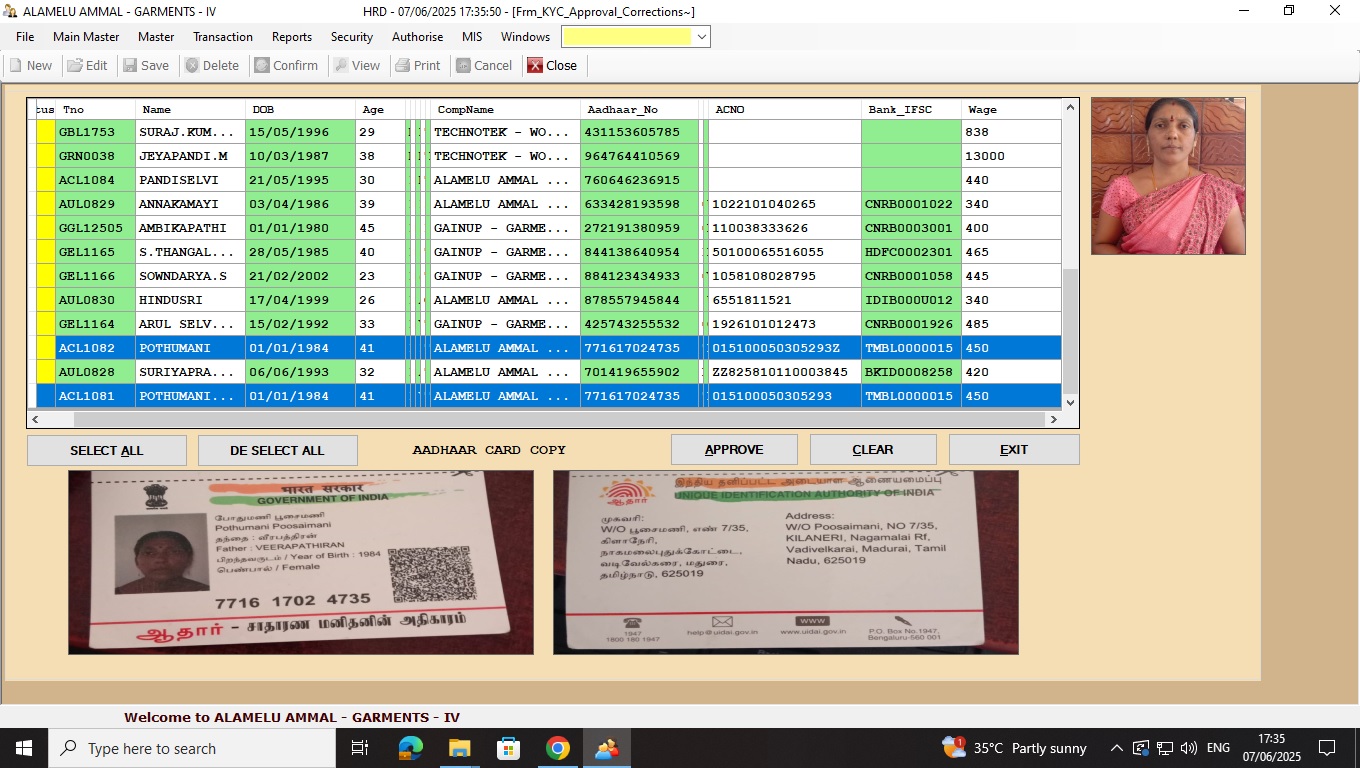Screen dimensions: 1360x768
Task: Click the Edit toolbar icon
Action: [75, 65]
